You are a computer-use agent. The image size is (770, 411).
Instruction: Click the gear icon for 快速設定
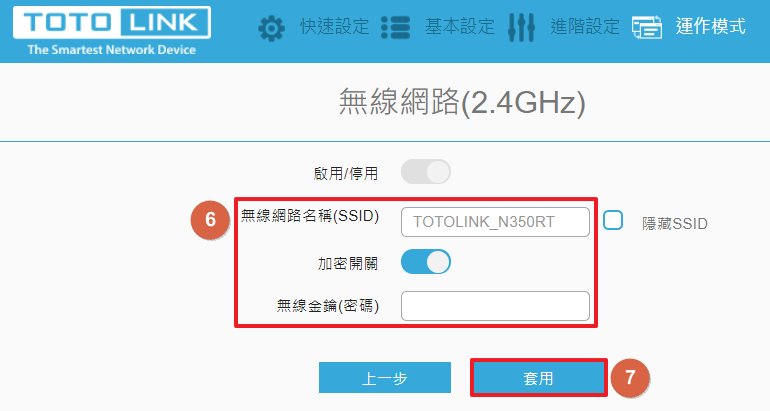271,28
